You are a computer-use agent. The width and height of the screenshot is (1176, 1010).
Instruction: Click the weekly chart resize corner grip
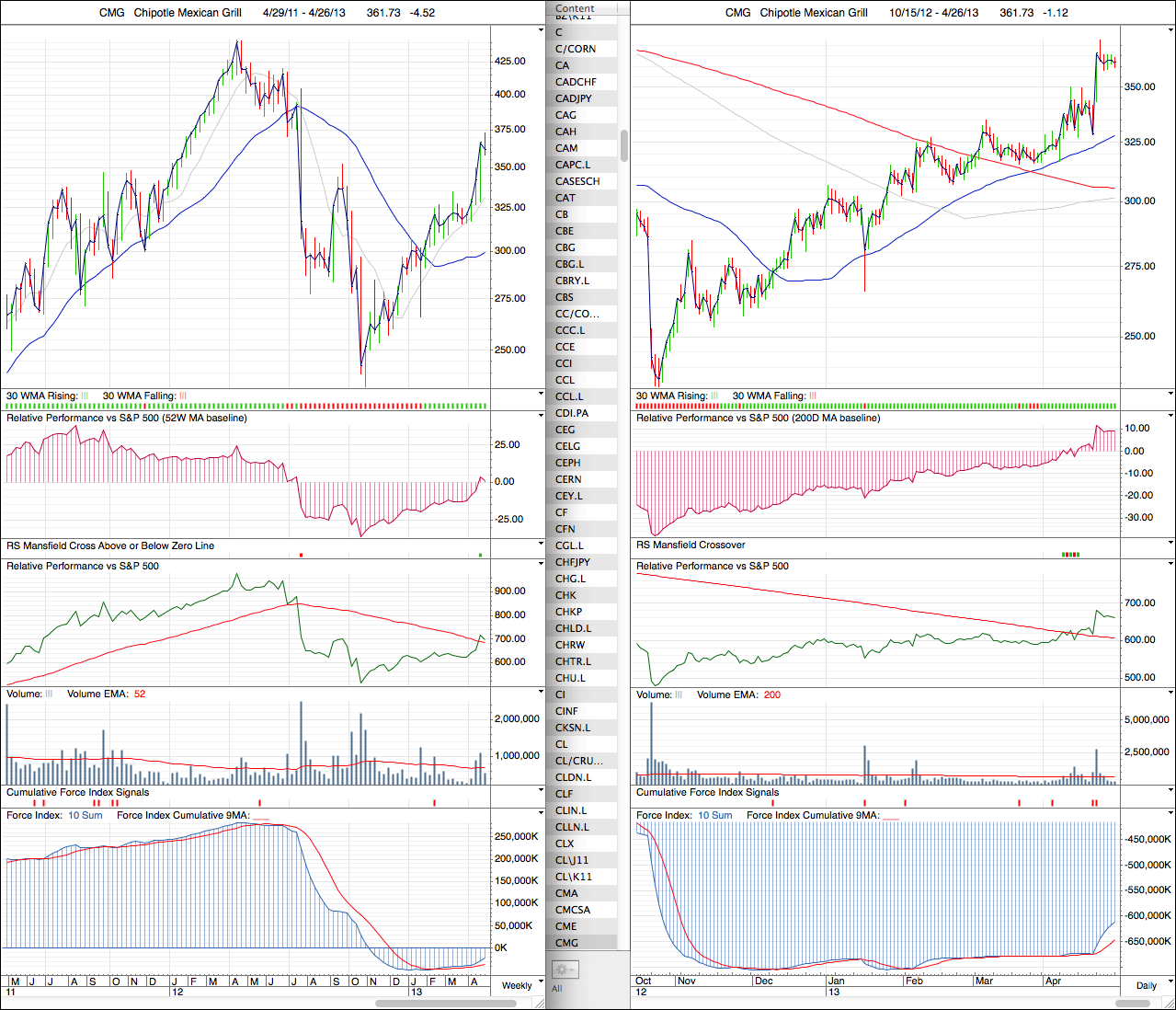pyautogui.click(x=541, y=1003)
